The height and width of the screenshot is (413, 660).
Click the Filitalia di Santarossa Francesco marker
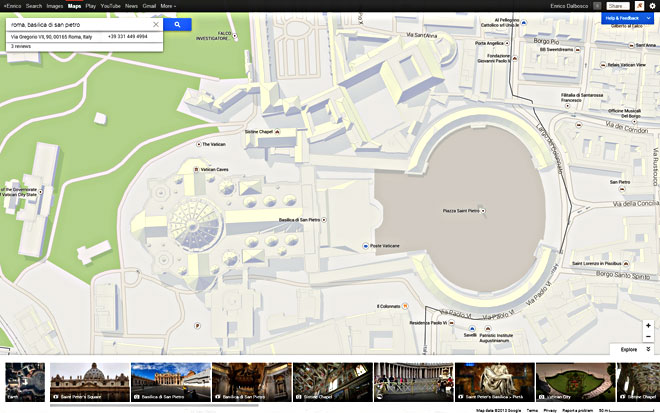(x=567, y=106)
